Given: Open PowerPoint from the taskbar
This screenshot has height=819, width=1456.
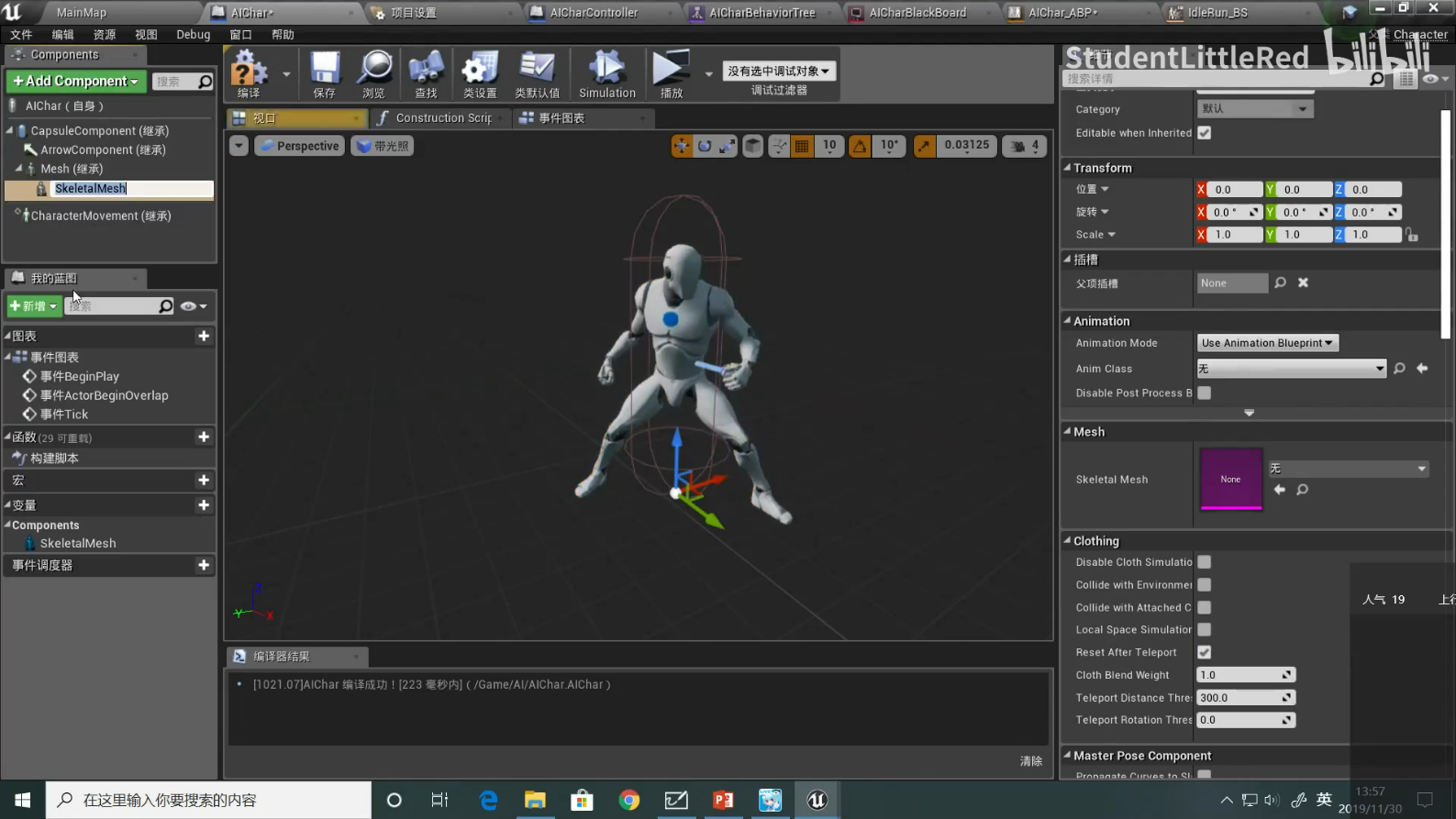Looking at the screenshot, I should 723,800.
